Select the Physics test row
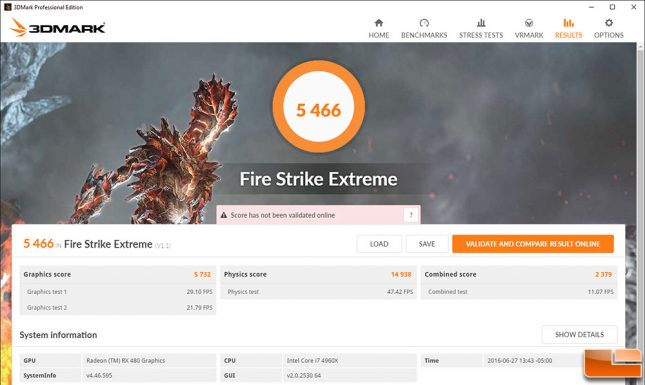The image size is (645, 385). click(318, 292)
